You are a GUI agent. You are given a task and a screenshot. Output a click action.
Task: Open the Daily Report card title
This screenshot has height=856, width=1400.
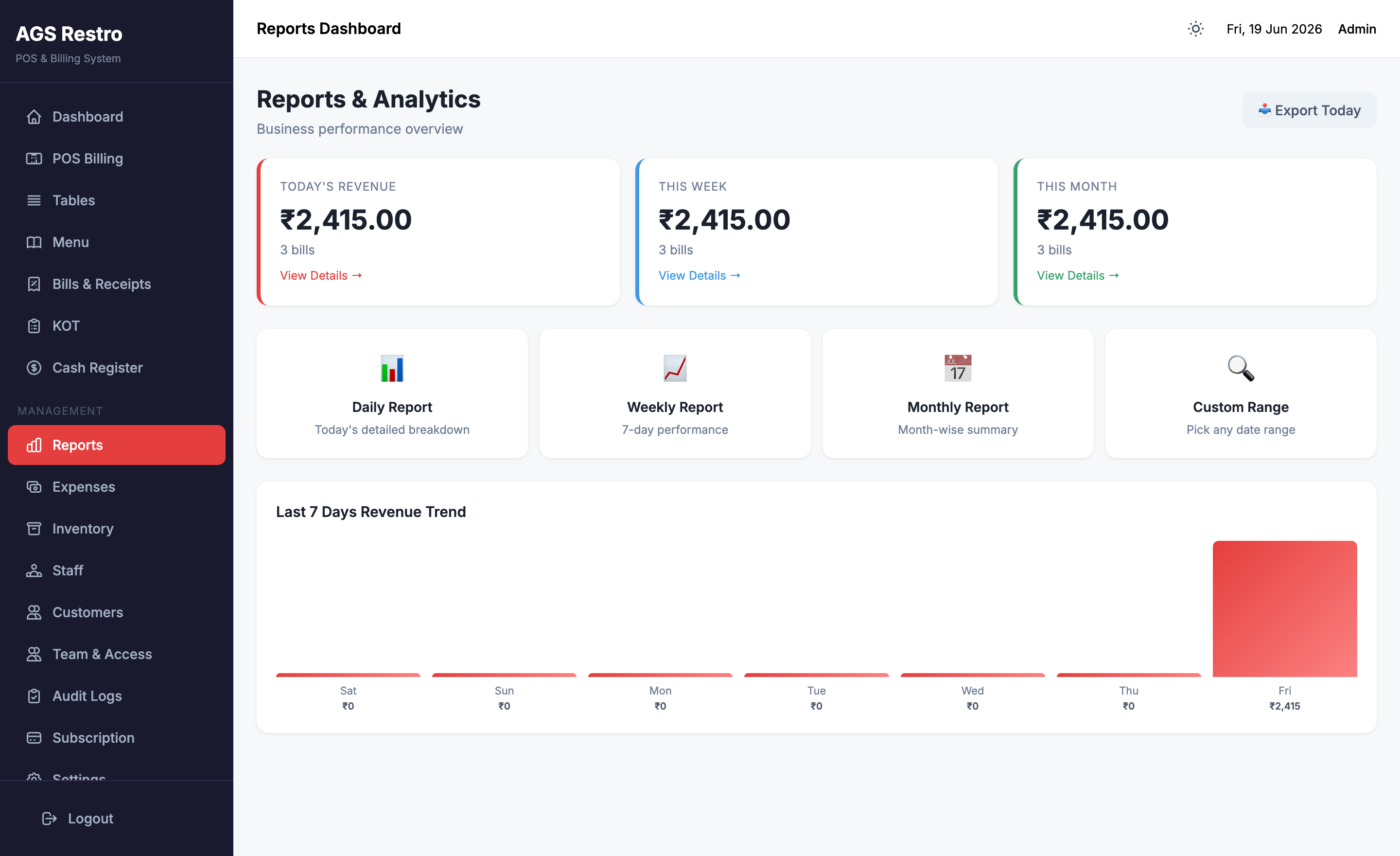pos(392,407)
